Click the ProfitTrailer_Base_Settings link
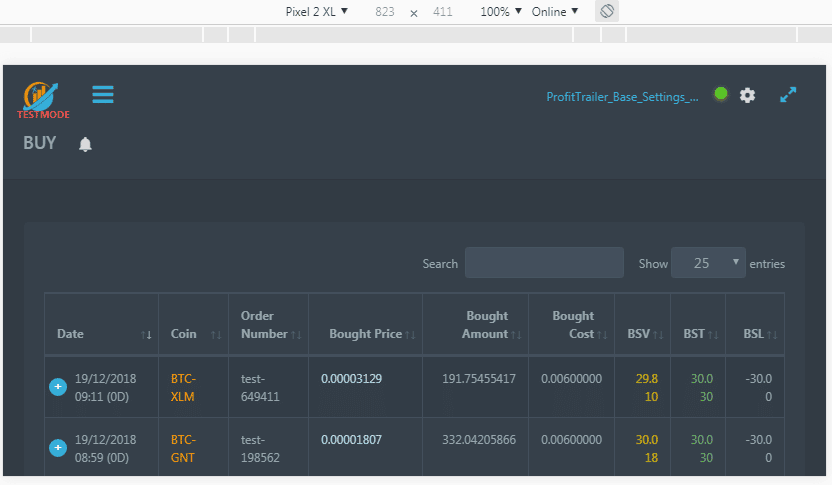832x485 pixels. tap(622, 97)
